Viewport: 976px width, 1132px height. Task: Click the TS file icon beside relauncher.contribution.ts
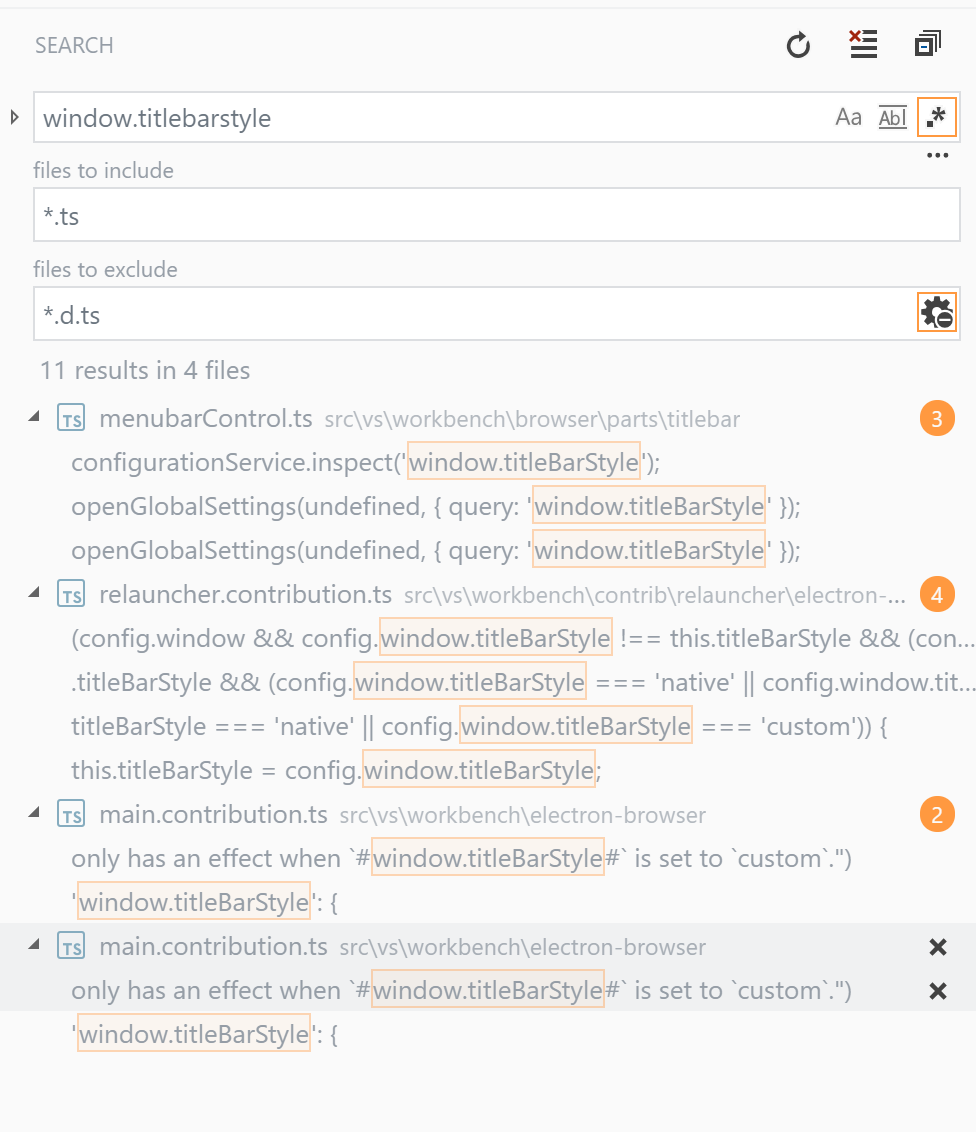point(71,593)
